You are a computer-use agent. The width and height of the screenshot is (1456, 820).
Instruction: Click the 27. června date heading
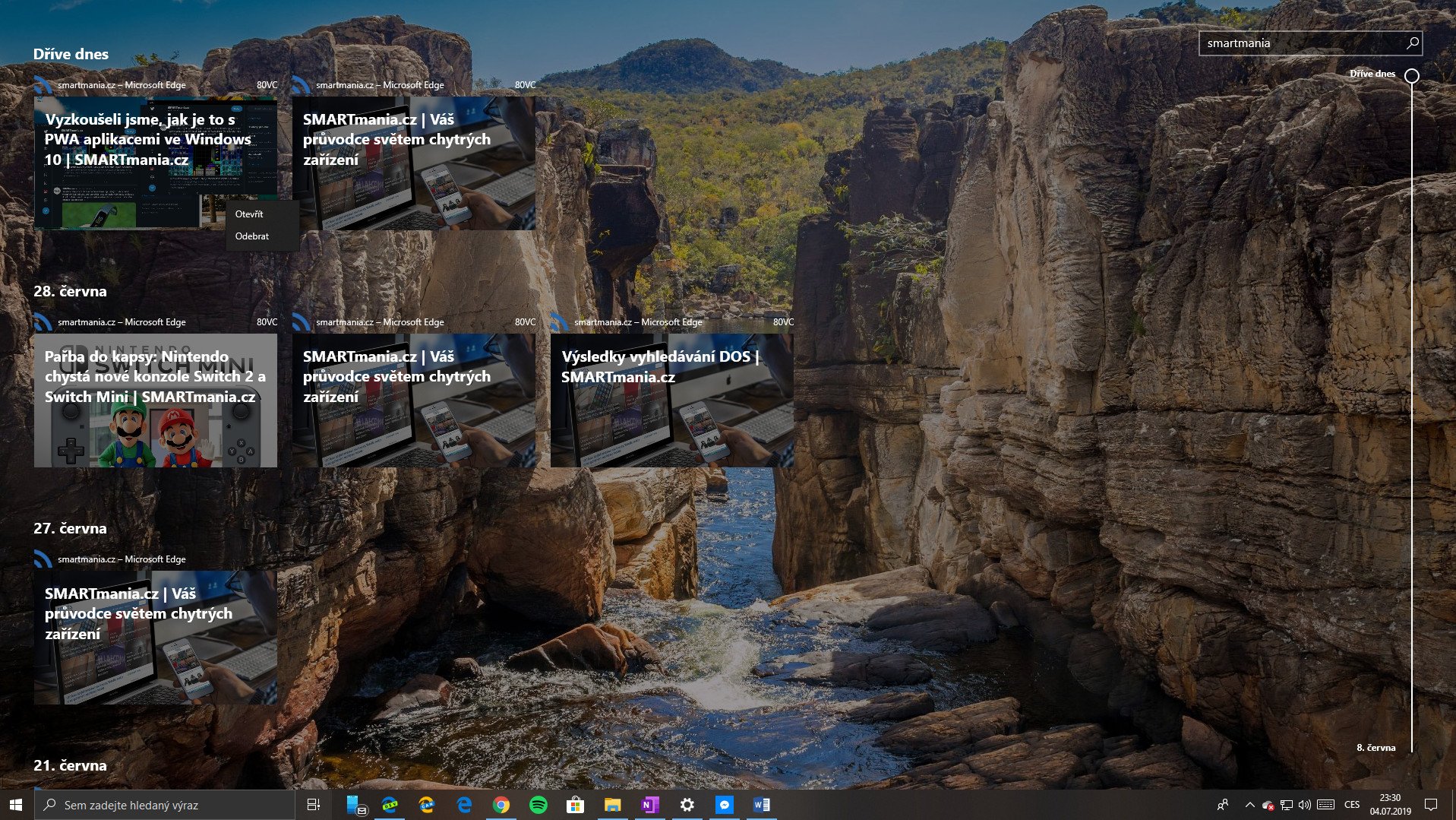[x=70, y=528]
